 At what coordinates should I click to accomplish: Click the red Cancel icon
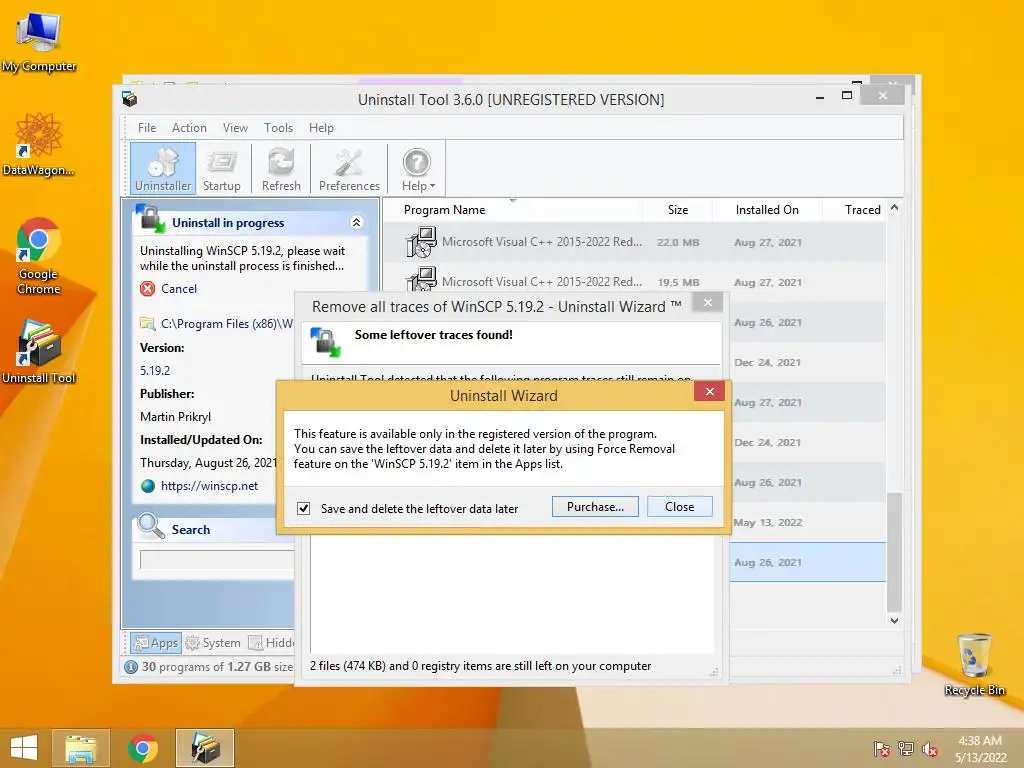tap(148, 289)
